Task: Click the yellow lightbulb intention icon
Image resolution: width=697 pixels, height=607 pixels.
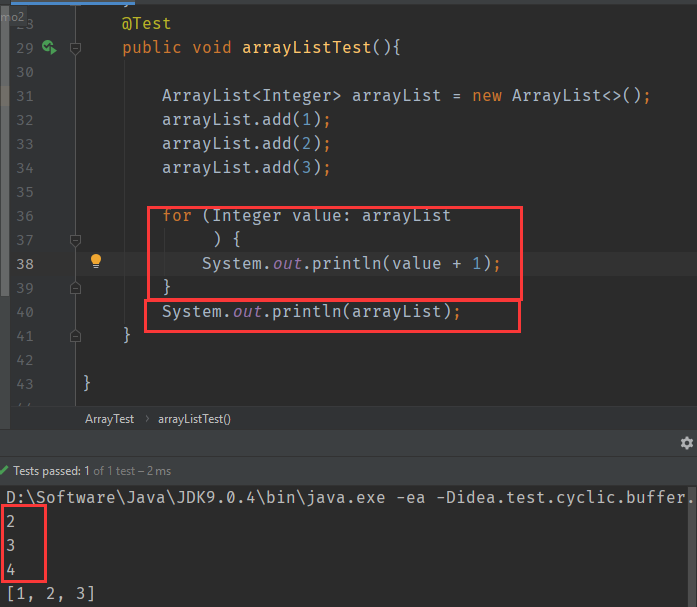Action: [96, 261]
